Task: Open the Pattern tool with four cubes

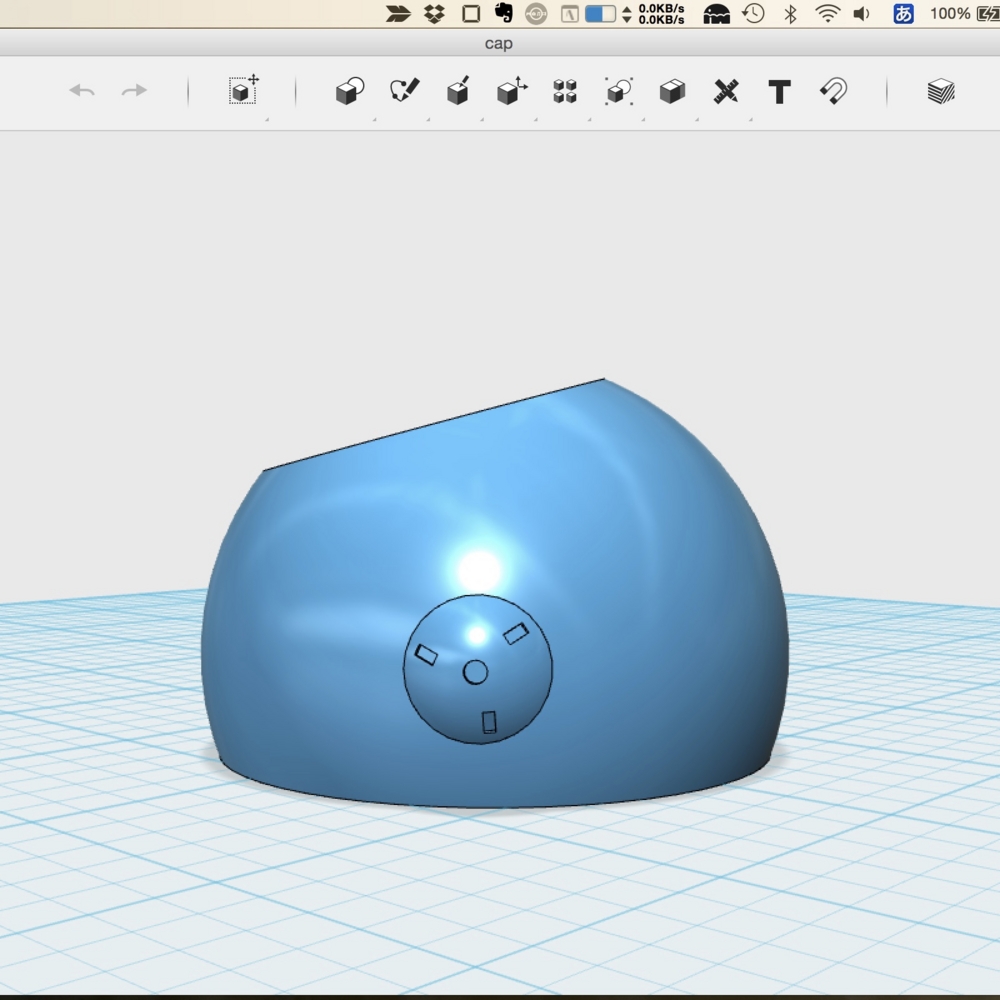Action: (x=565, y=91)
